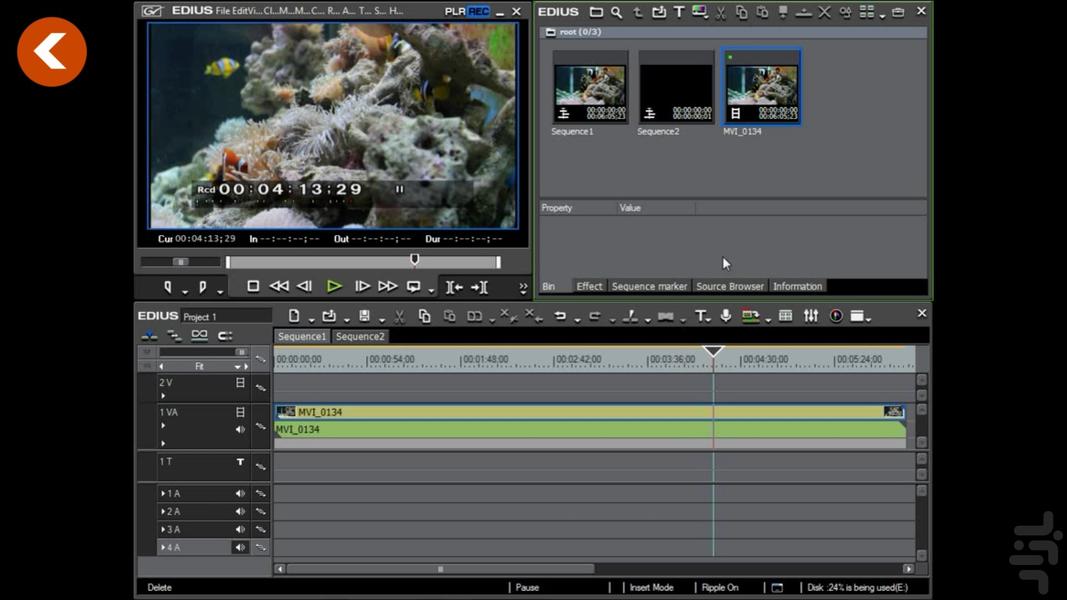The image size is (1067, 600).
Task: Click the Search icon in the bin toolbar
Action: 616,12
